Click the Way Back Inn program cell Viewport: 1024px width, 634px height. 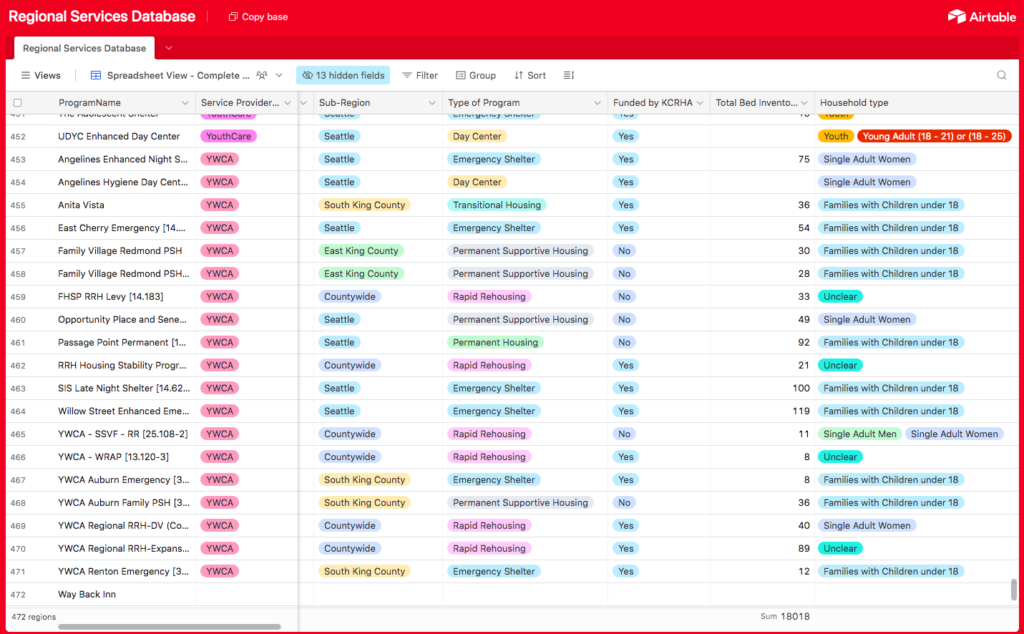[87, 595]
